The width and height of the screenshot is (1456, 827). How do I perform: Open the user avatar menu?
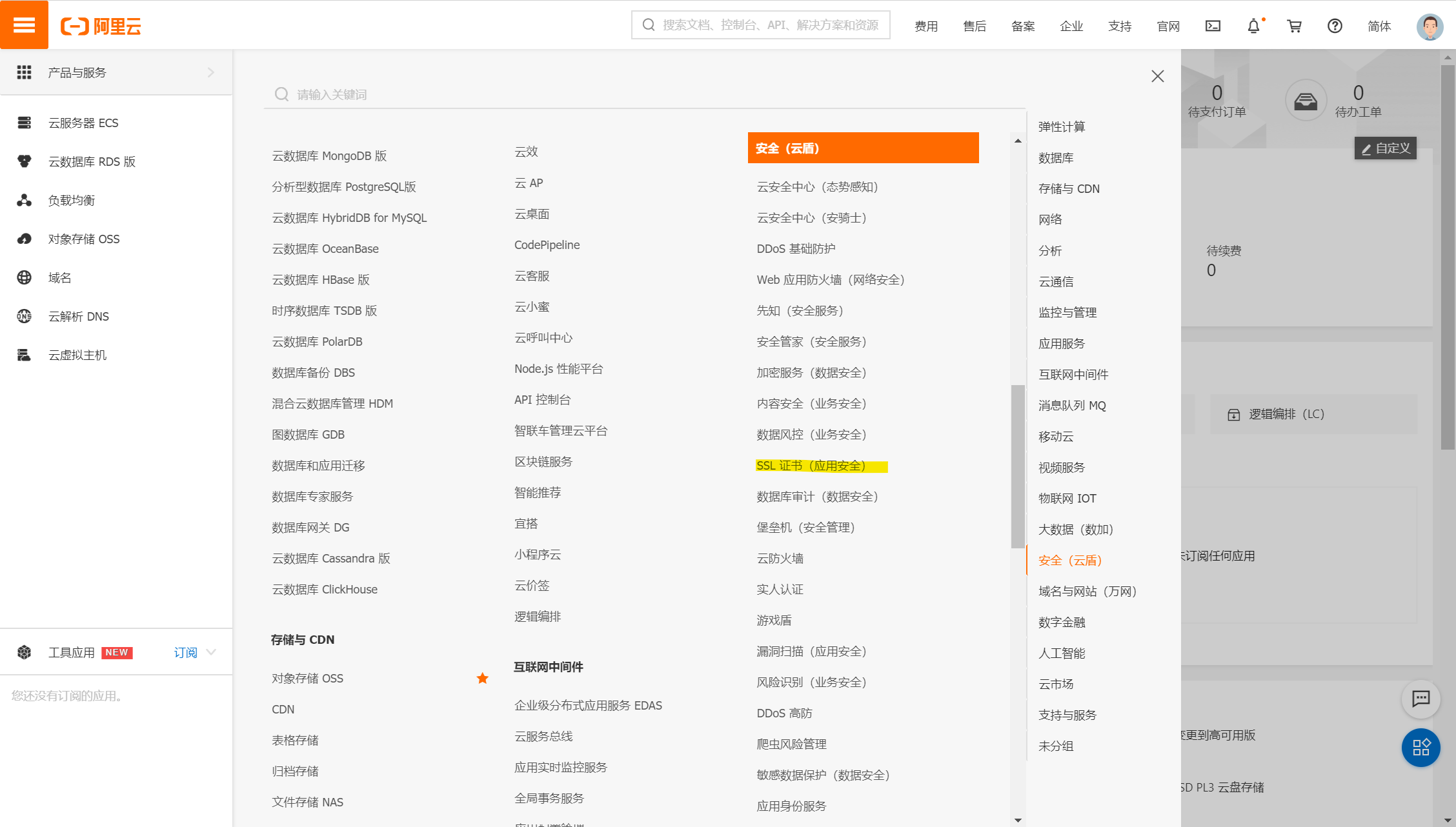pyautogui.click(x=1430, y=26)
